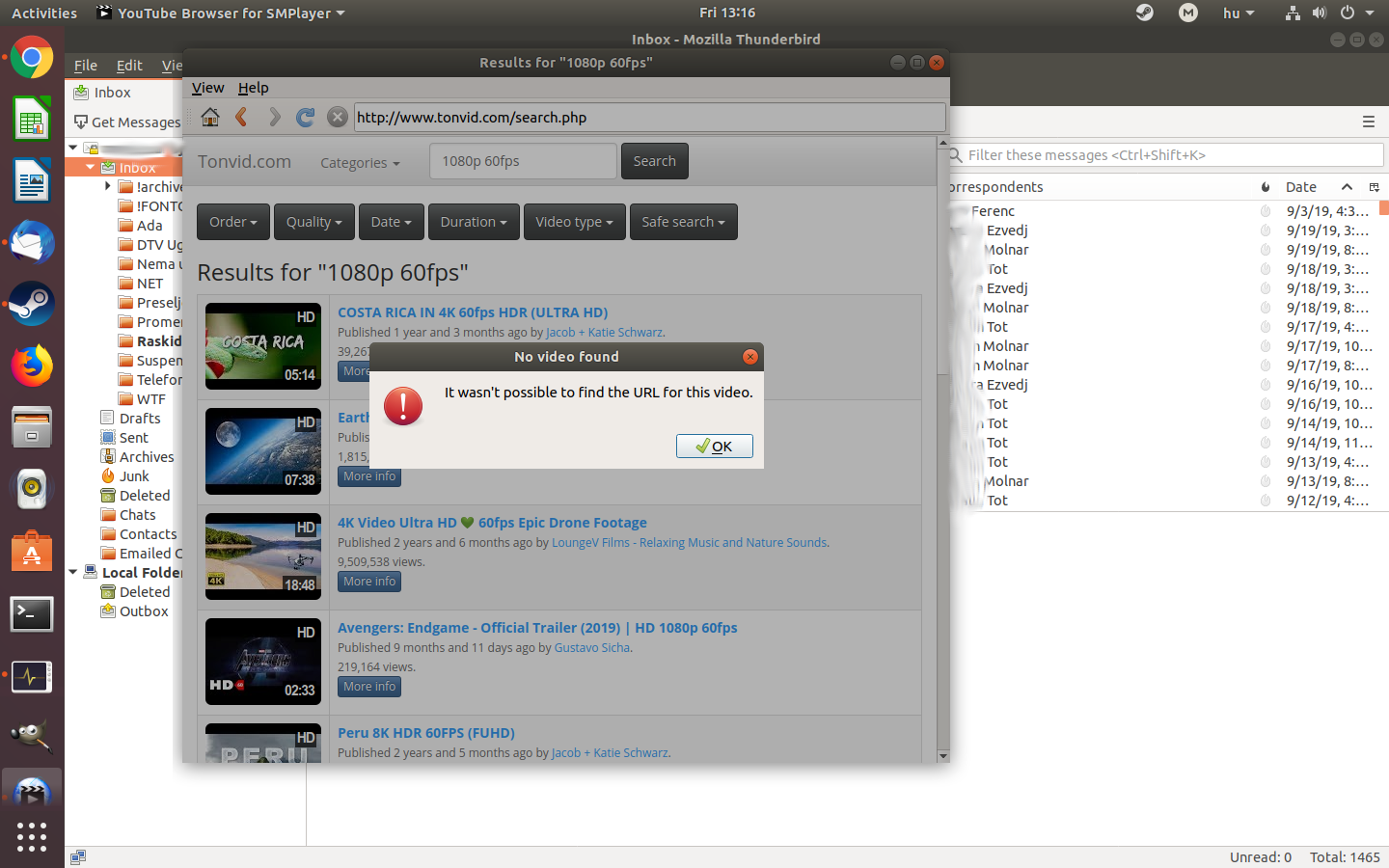This screenshot has width=1389, height=868.
Task: Open the hu keyboard layout menu
Action: pyautogui.click(x=1239, y=13)
